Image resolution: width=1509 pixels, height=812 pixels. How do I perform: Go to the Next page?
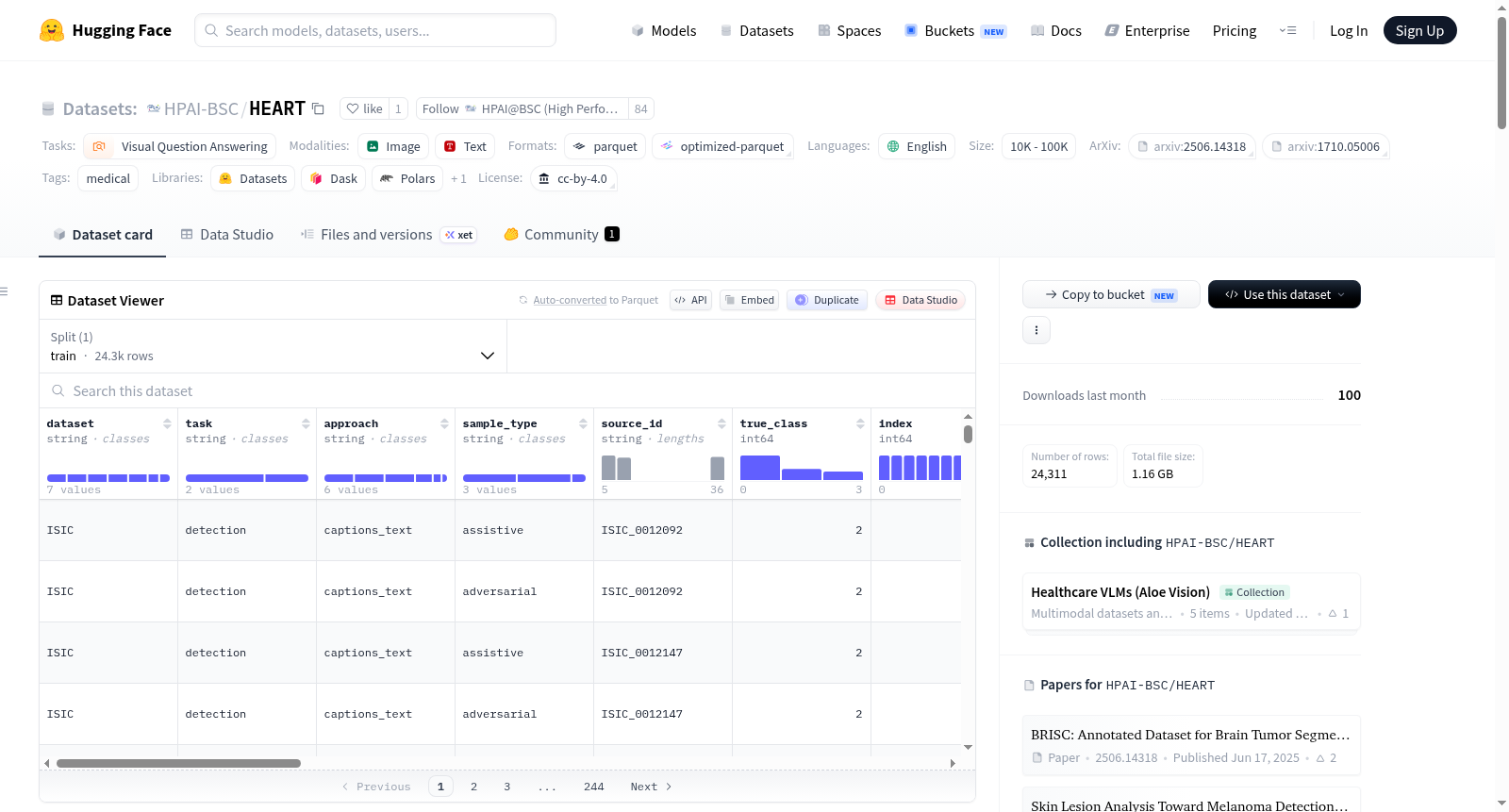coord(651,787)
